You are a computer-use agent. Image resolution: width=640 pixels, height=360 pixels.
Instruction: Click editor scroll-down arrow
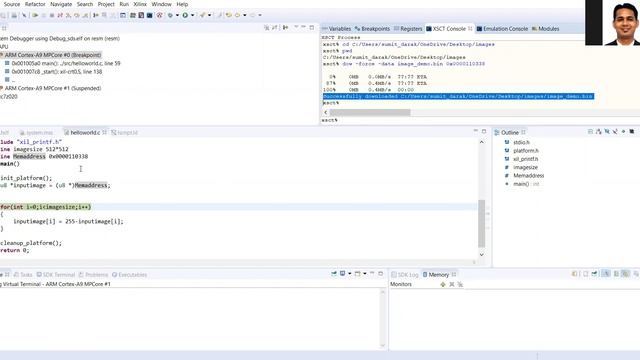point(482,255)
